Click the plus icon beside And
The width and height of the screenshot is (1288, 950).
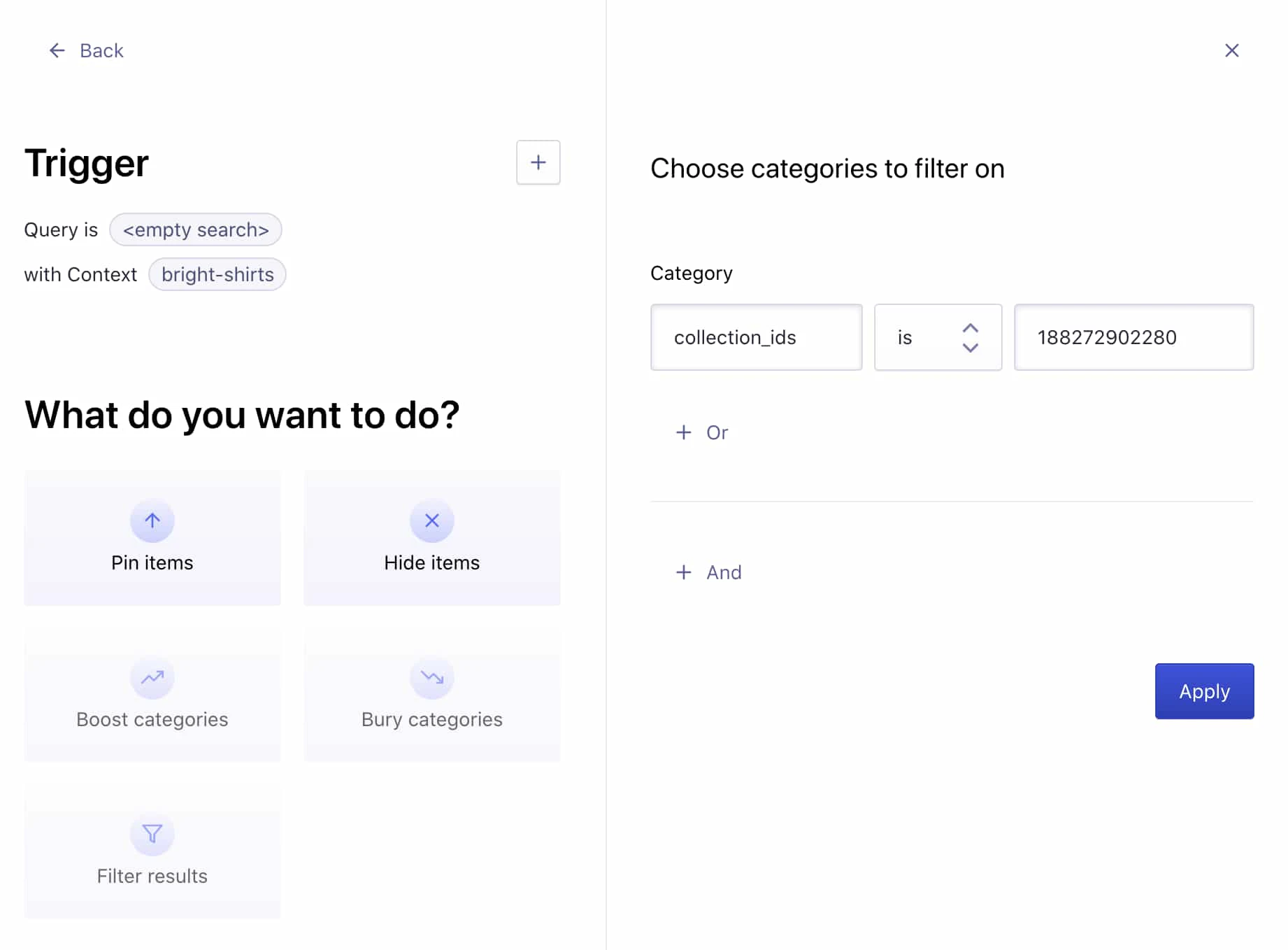click(x=683, y=572)
